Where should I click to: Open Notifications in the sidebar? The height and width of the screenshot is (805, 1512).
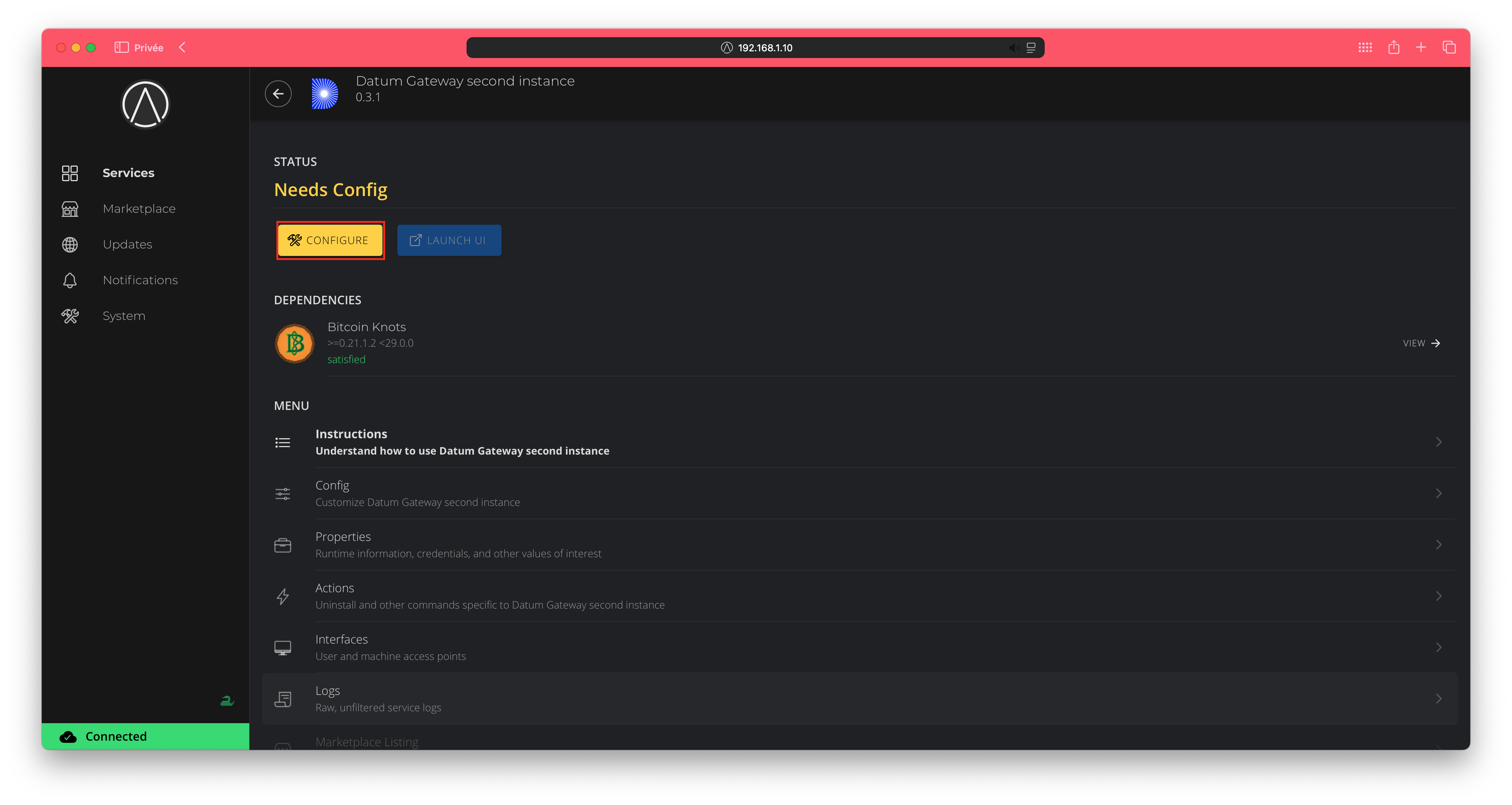[140, 280]
